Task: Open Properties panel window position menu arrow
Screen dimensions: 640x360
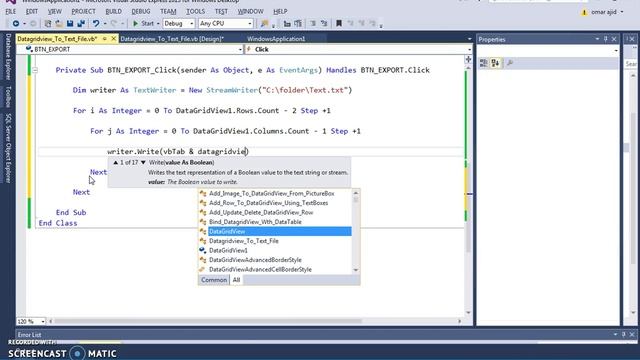Action: [x=597, y=39]
